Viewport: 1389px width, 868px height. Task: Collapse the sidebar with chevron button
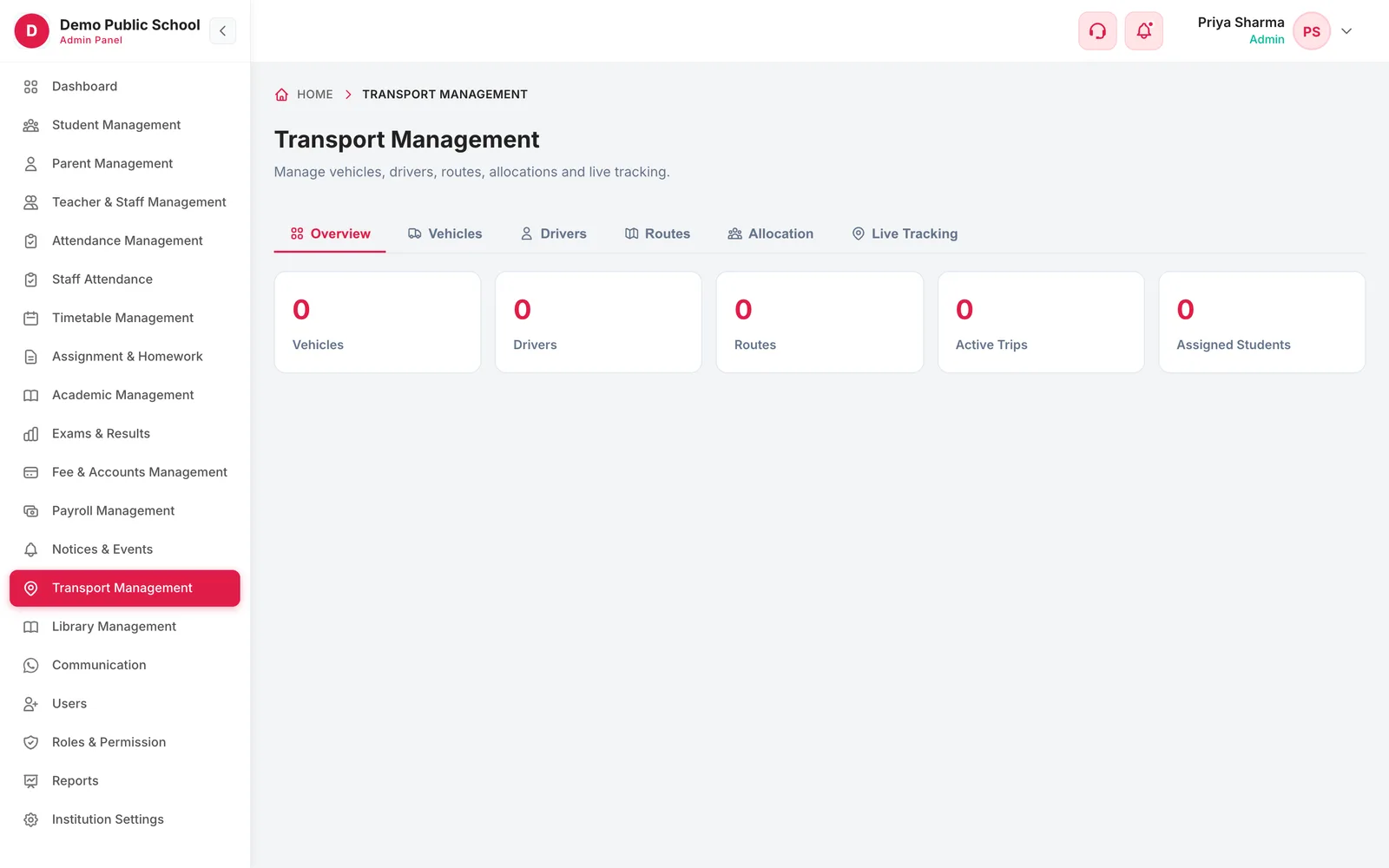coord(222,31)
